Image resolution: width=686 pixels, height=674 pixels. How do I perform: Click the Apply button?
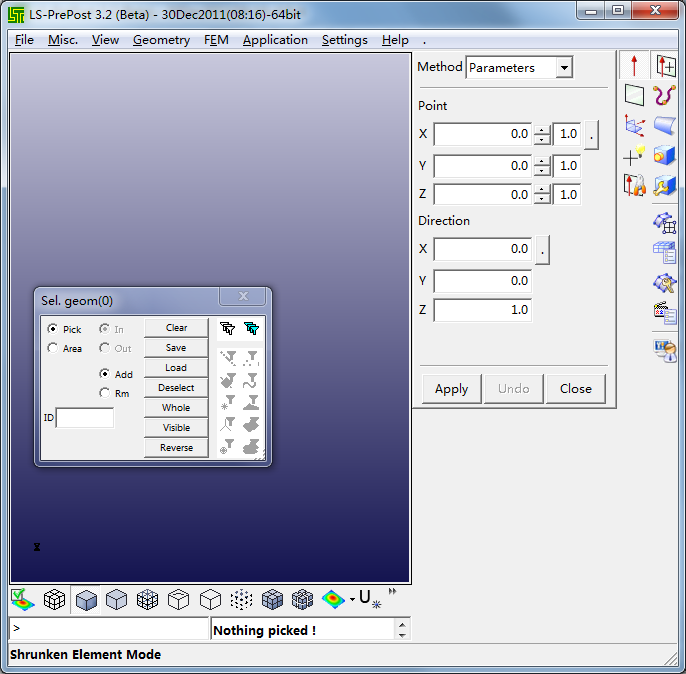coord(452,388)
